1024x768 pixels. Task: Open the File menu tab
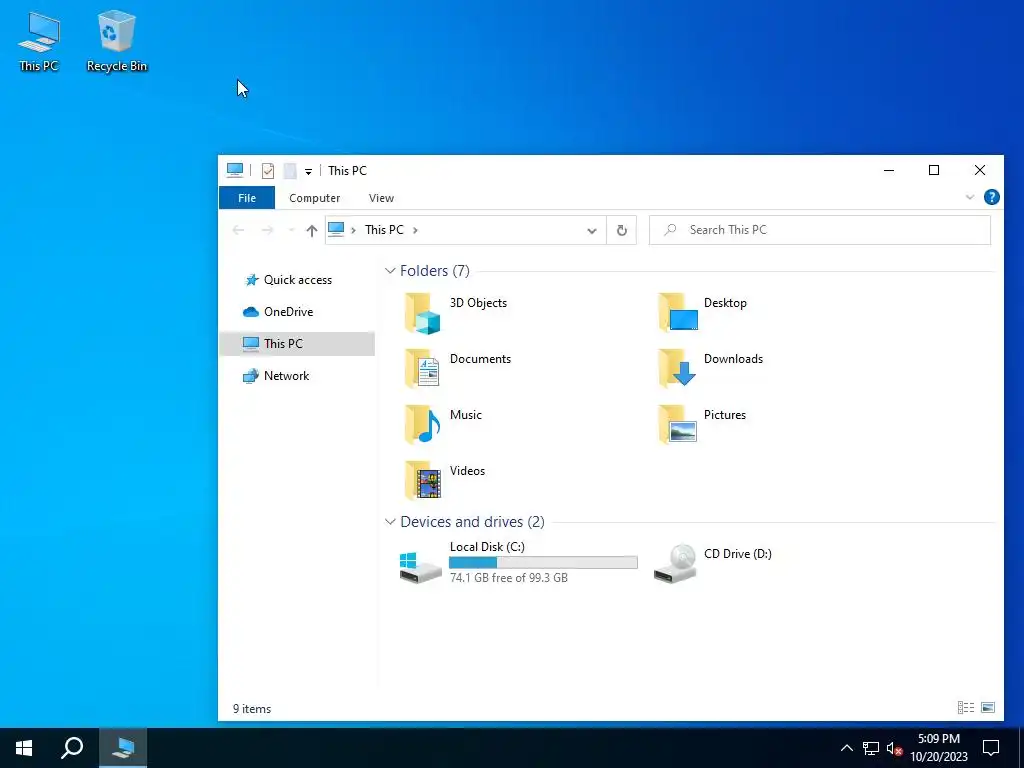247,198
